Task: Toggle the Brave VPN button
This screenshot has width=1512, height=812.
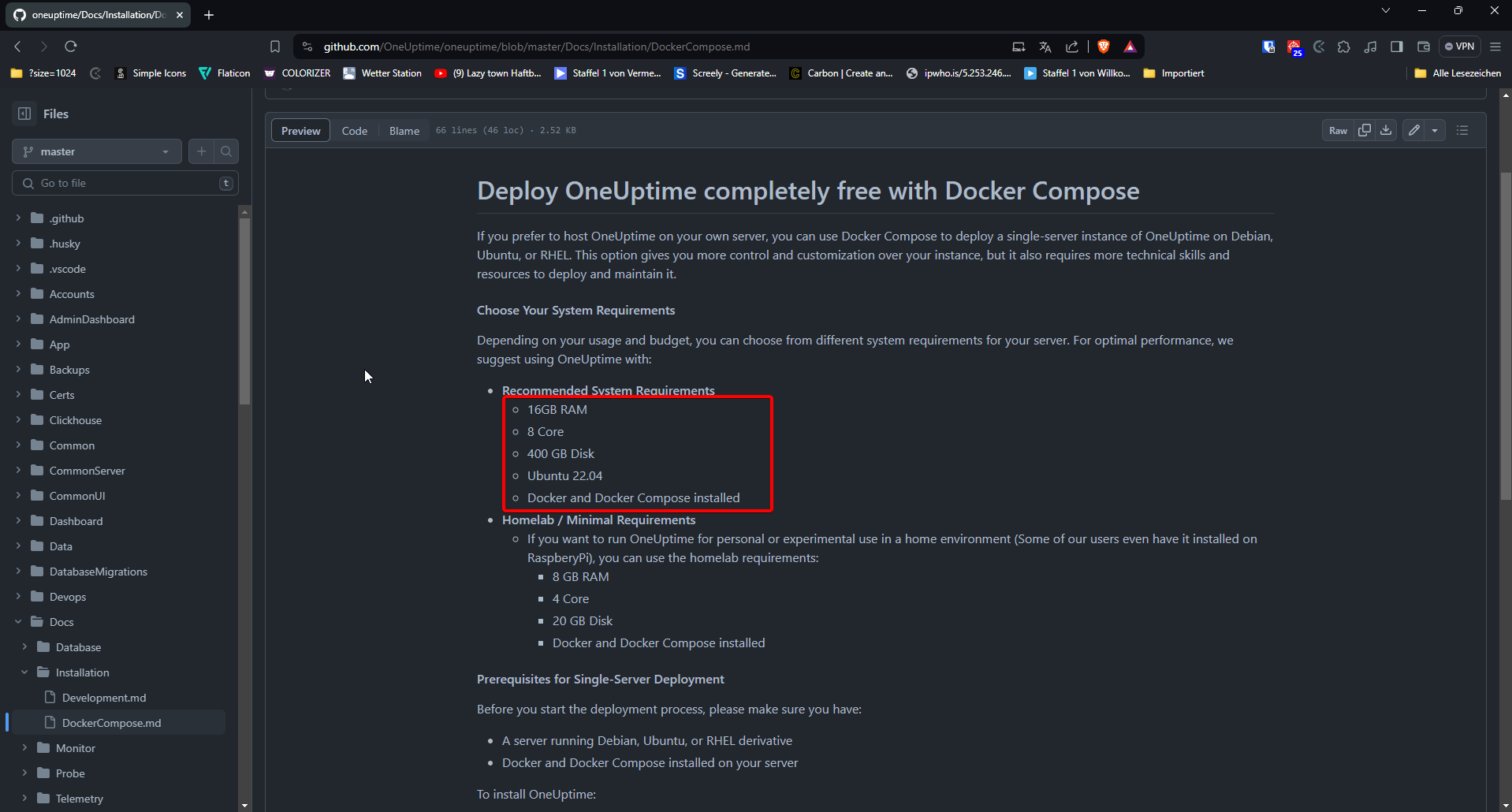Action: click(x=1459, y=47)
